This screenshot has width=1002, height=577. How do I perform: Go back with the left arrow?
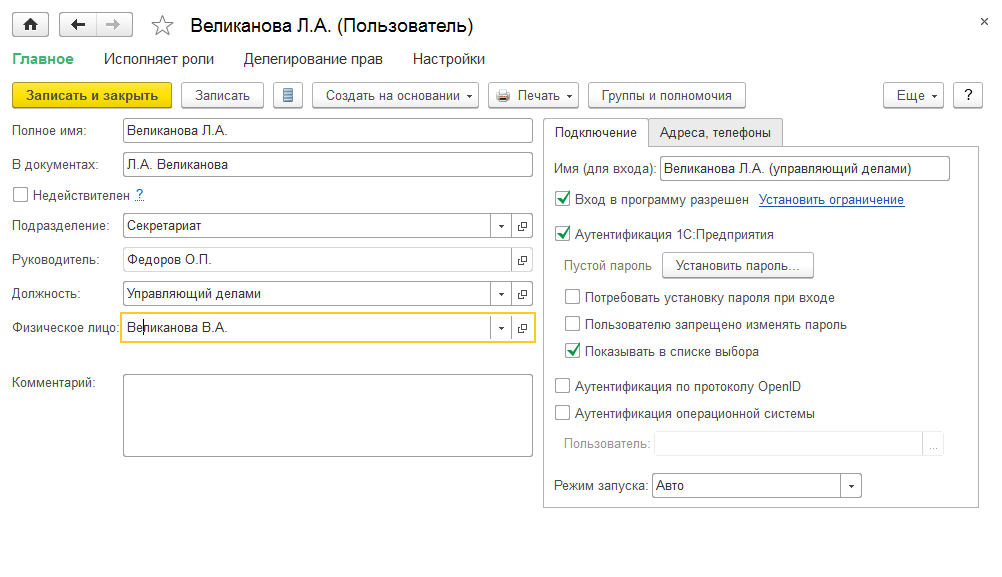point(78,25)
